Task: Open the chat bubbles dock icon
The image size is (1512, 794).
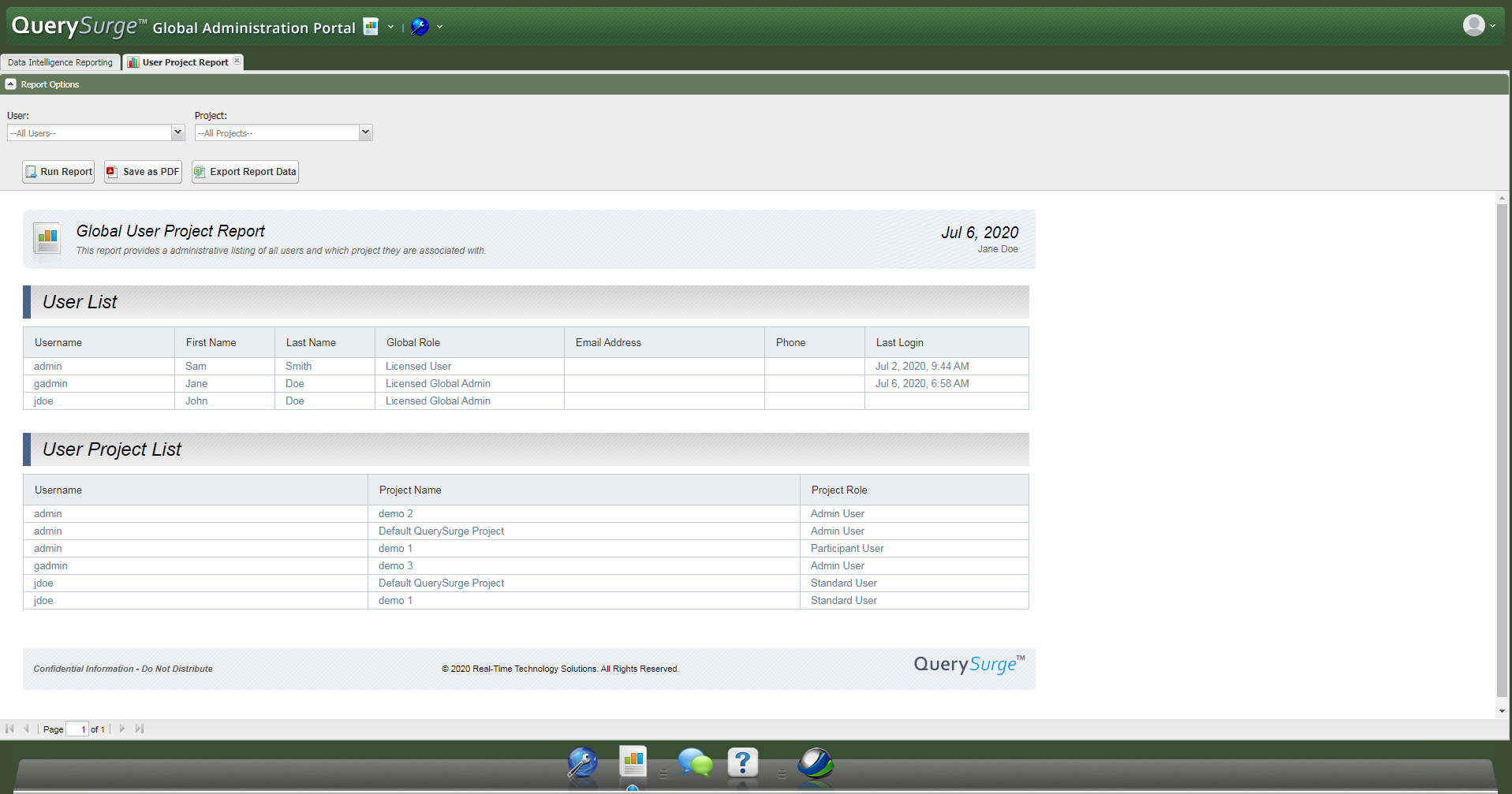Action: click(695, 762)
